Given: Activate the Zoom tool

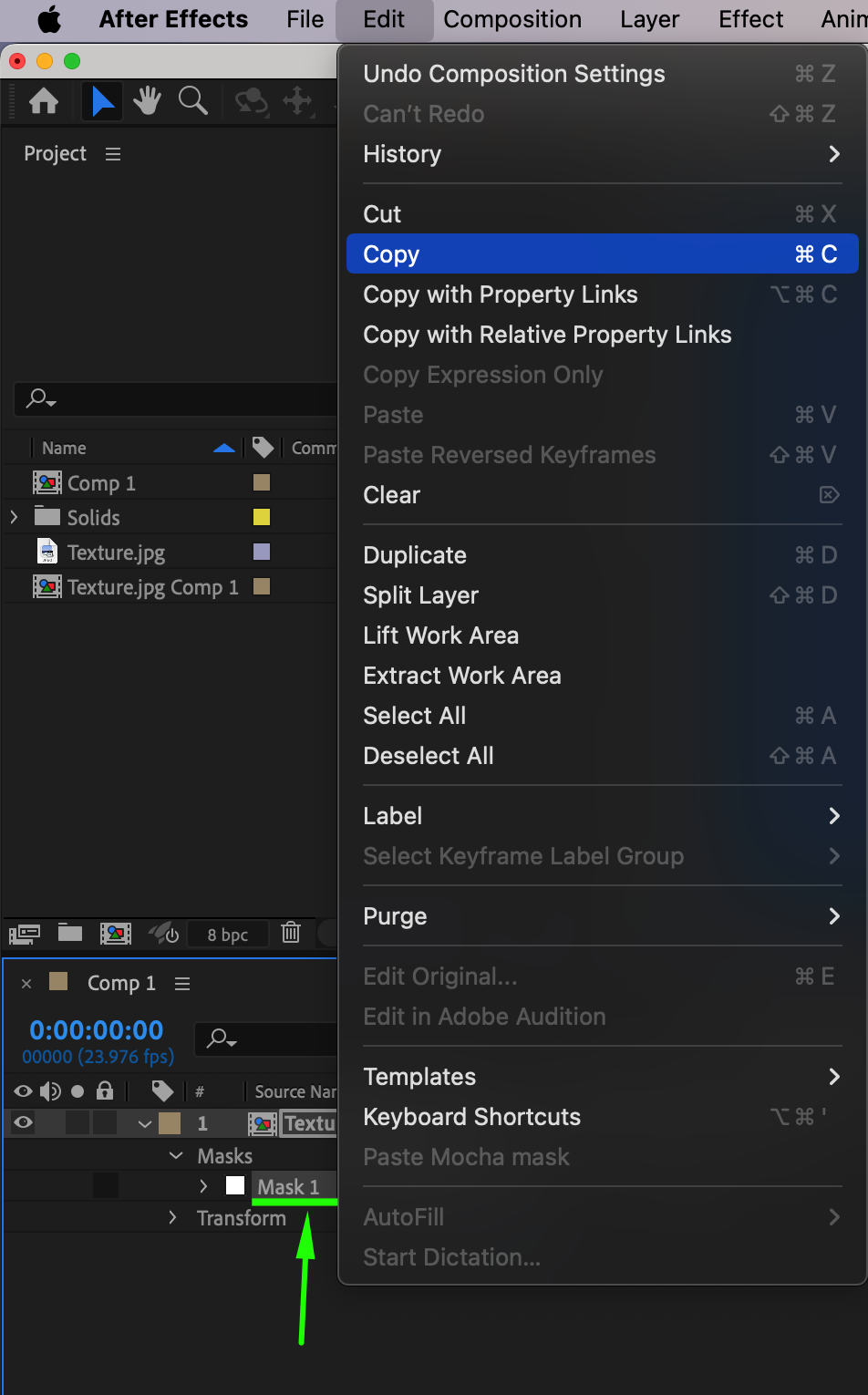Looking at the screenshot, I should point(192,100).
